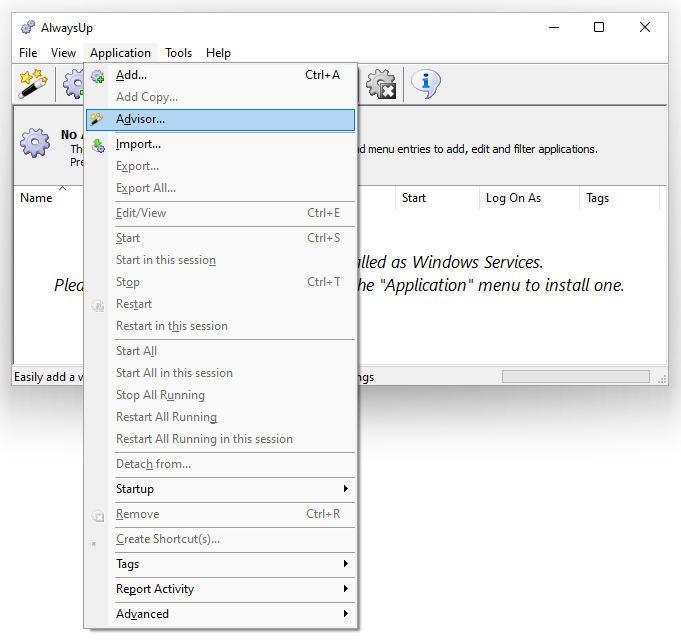Expand the Advanced submenu
This screenshot has width=681, height=641.
click(221, 614)
